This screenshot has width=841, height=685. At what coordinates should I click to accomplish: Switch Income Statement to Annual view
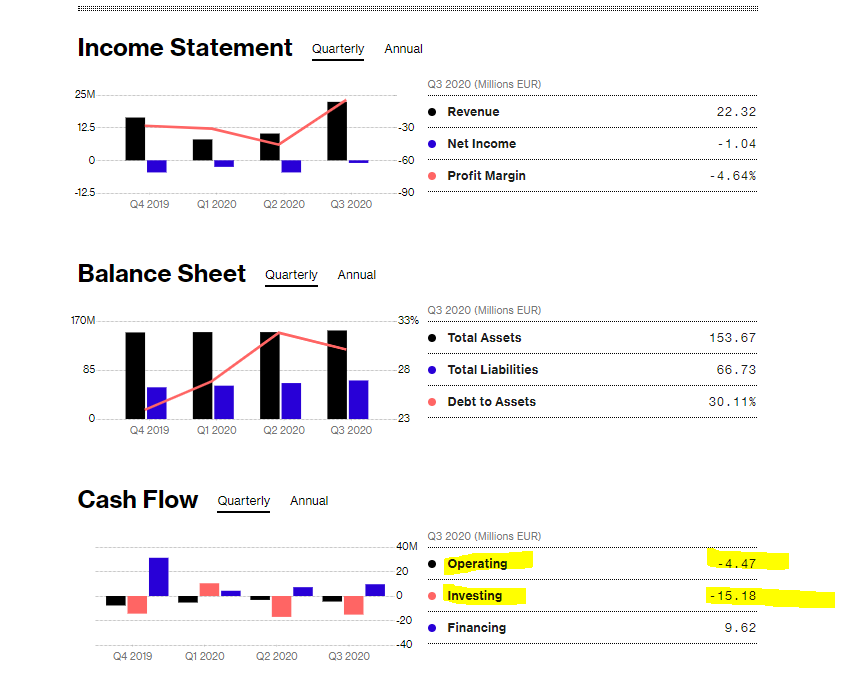(x=403, y=49)
